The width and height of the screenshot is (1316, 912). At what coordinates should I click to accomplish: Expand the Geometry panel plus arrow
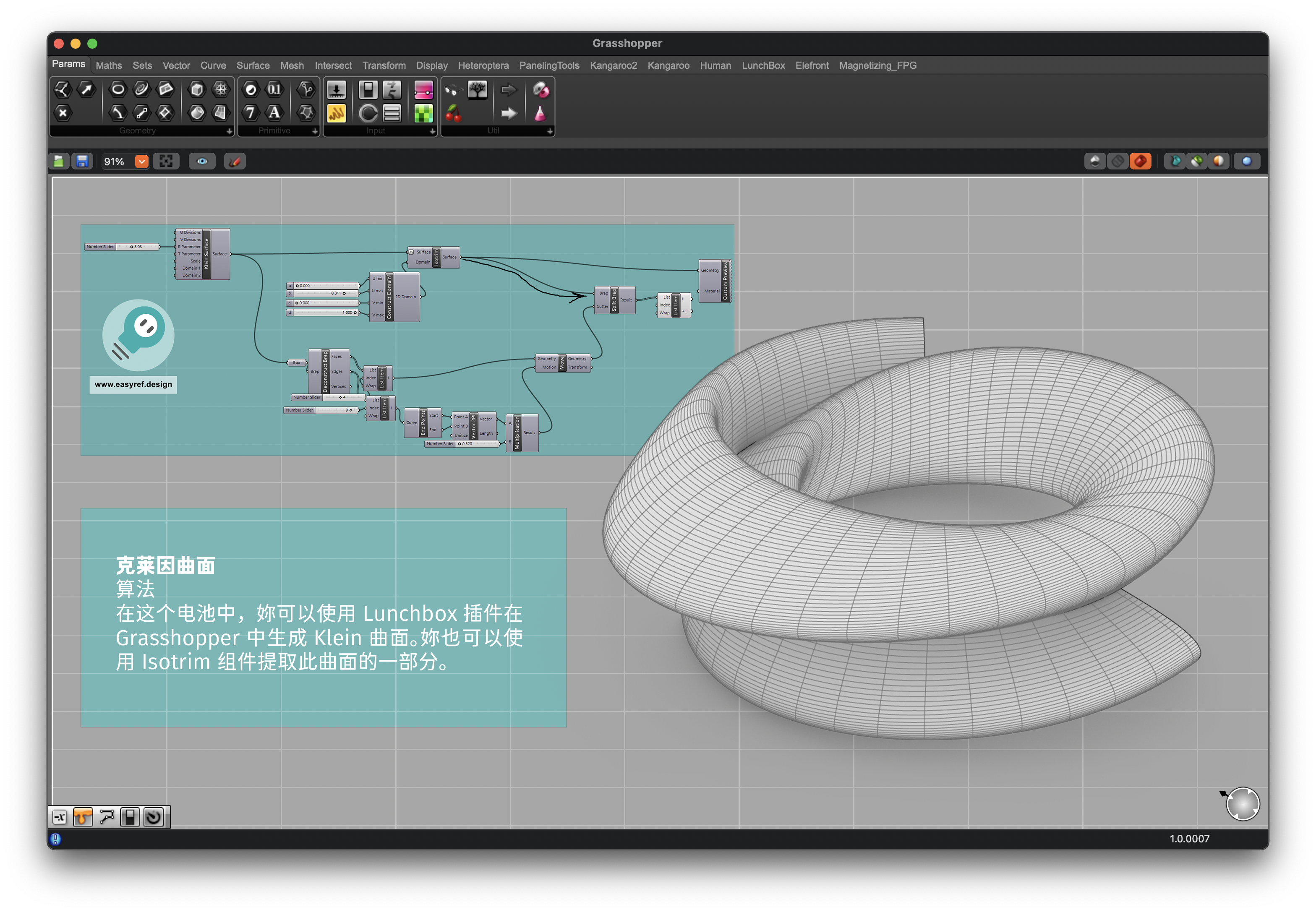(x=229, y=131)
